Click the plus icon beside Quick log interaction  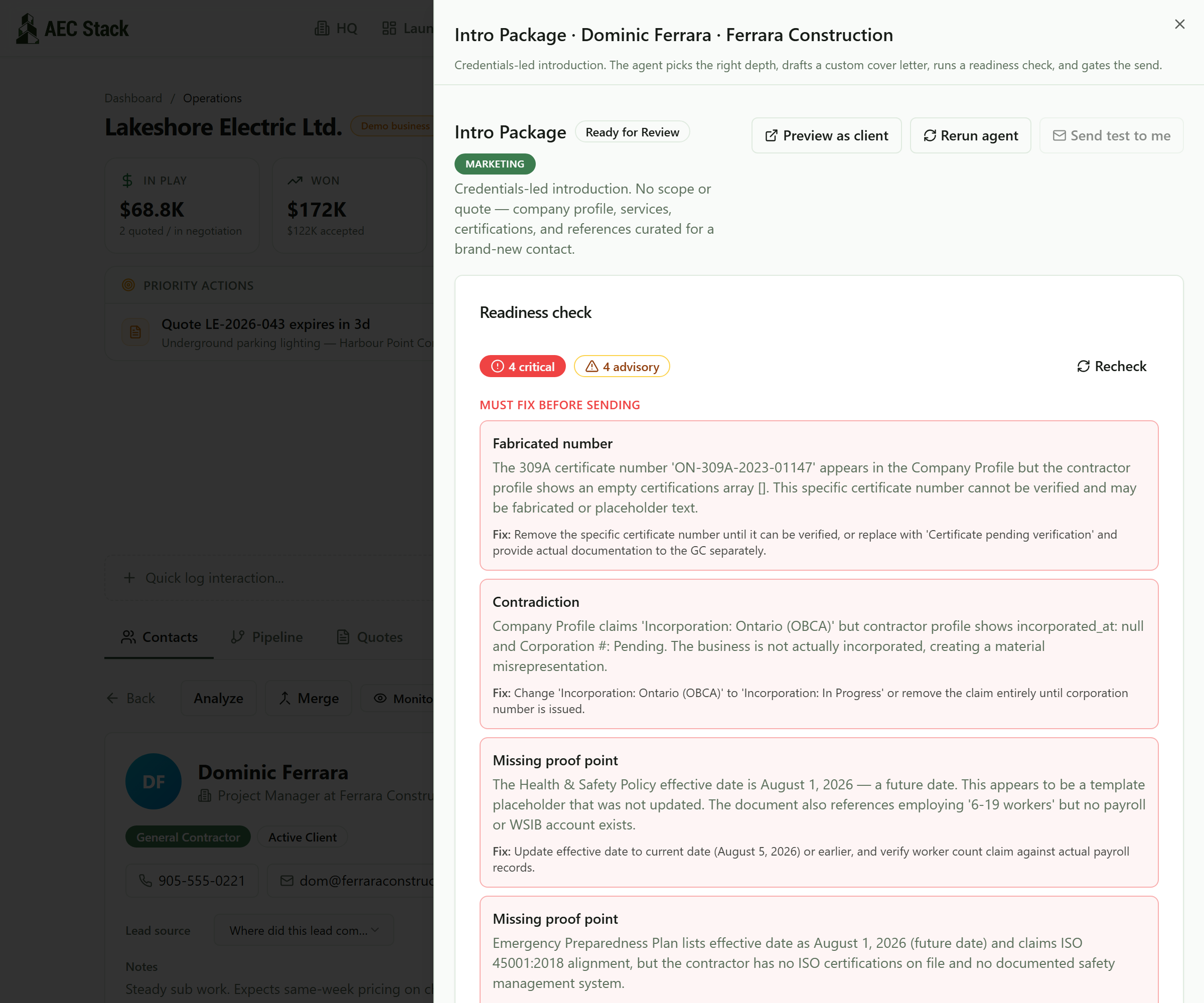(129, 578)
